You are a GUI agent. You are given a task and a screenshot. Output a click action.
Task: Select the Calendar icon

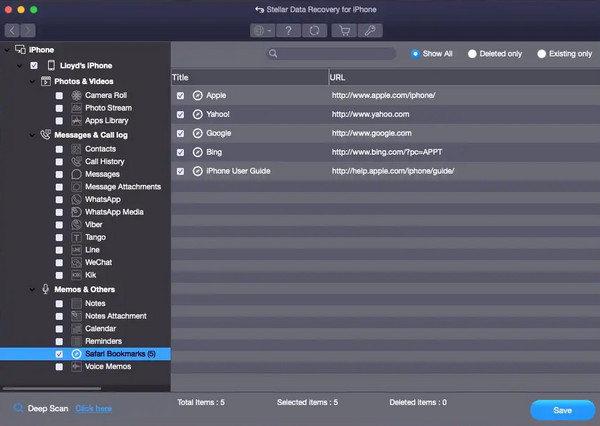click(77, 329)
